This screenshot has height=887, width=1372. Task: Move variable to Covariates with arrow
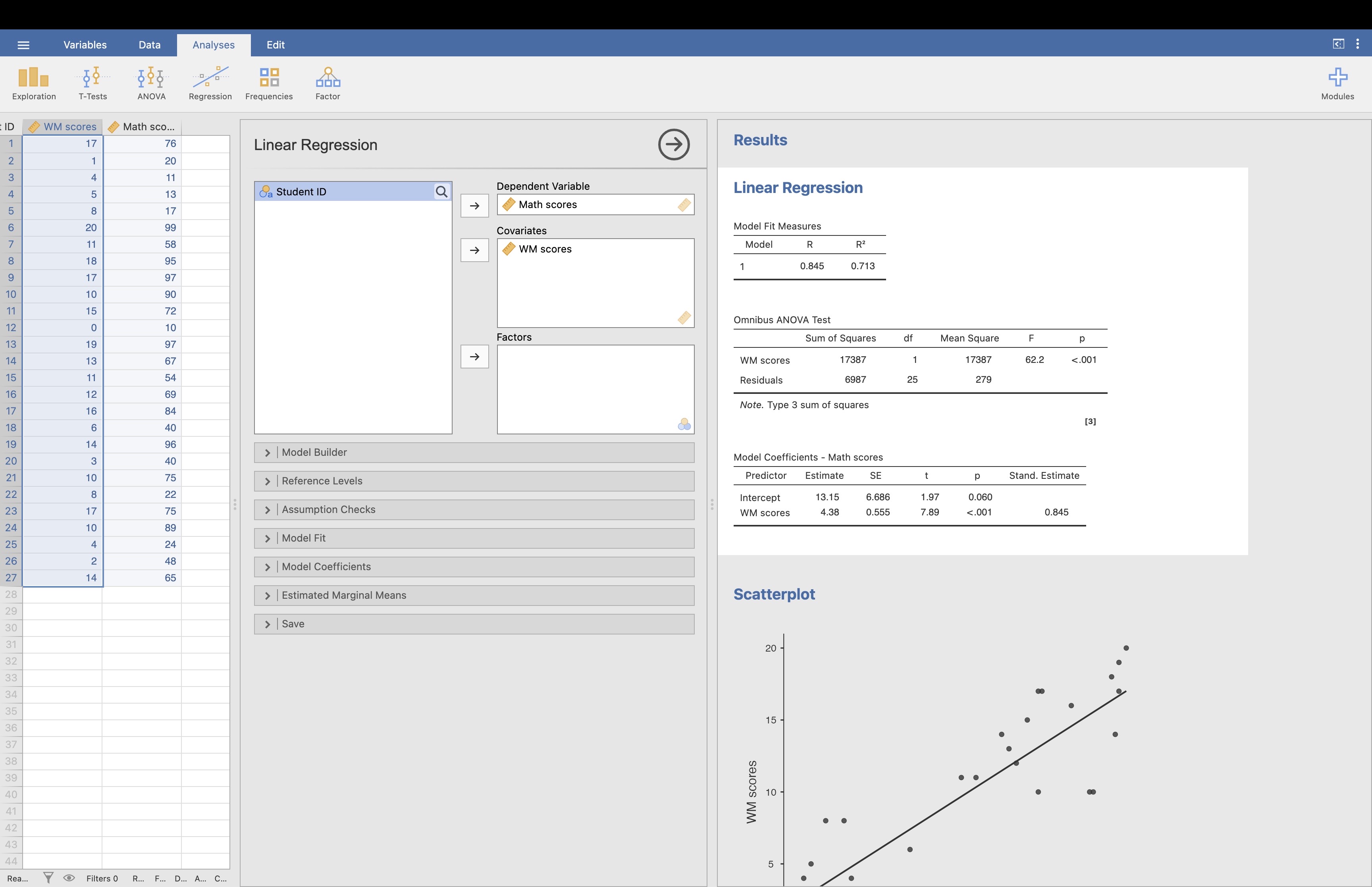point(474,250)
